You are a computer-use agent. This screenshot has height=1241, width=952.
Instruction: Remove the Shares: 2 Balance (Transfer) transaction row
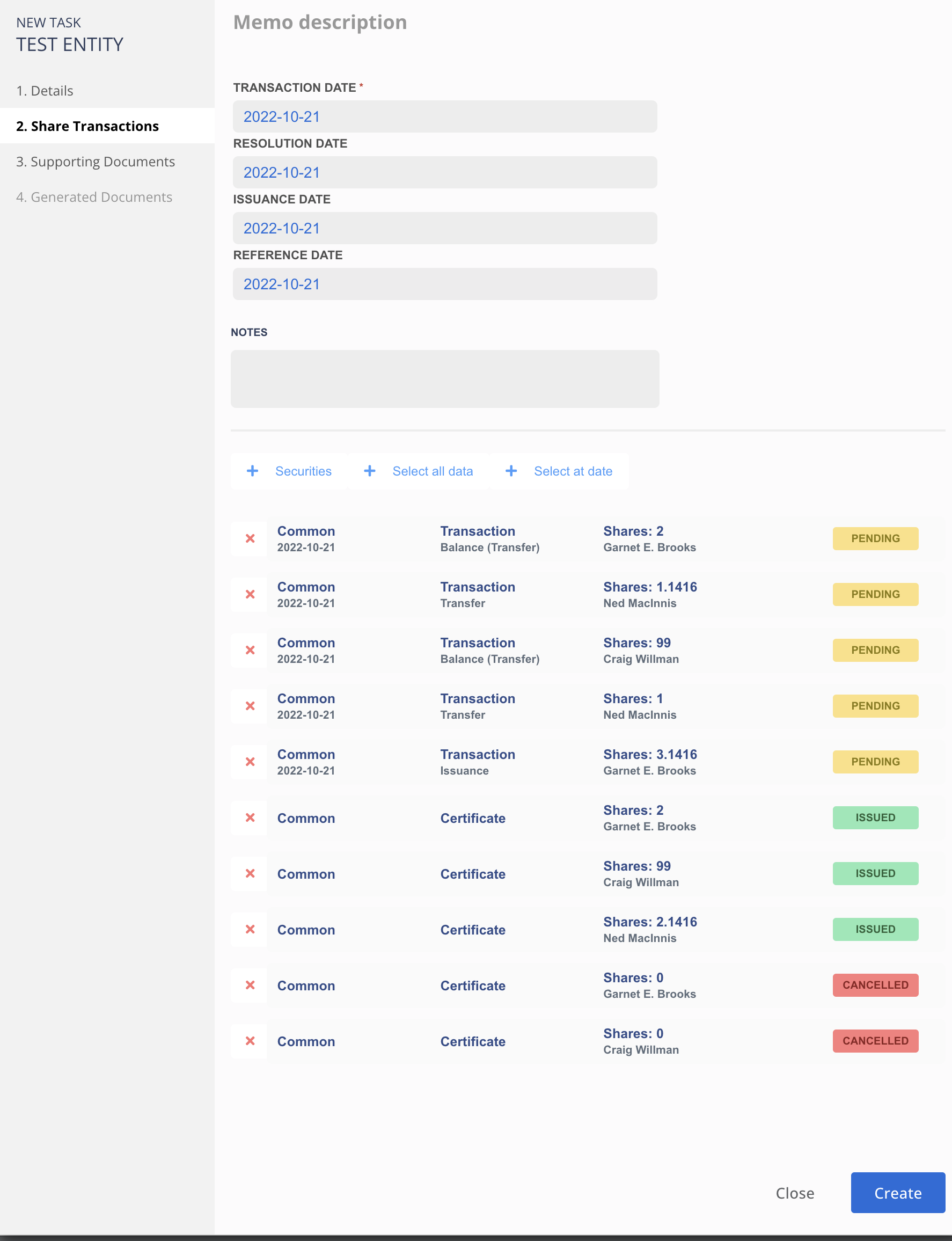250,538
